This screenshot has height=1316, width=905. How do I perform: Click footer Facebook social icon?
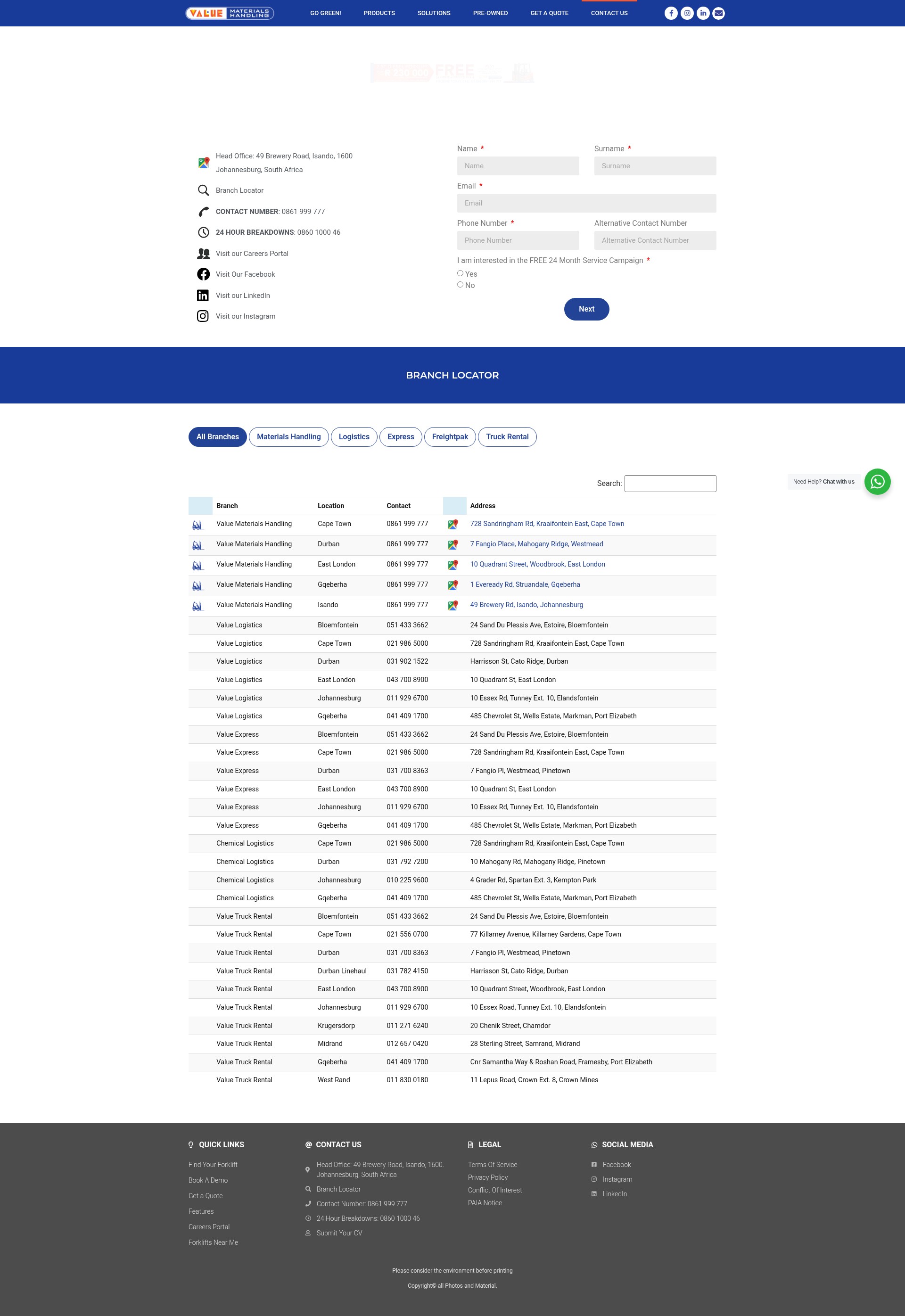tap(594, 1165)
